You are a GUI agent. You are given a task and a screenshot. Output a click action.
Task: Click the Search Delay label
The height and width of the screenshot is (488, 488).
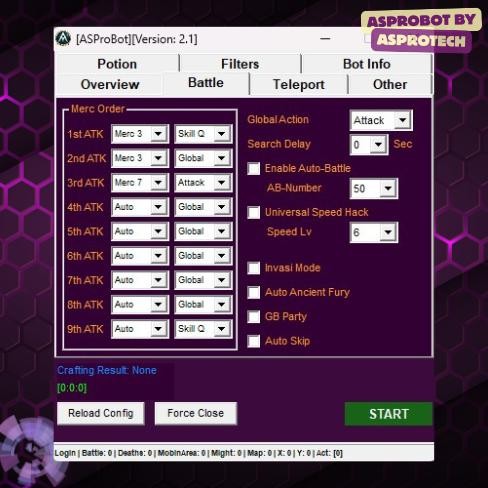pyautogui.click(x=279, y=144)
